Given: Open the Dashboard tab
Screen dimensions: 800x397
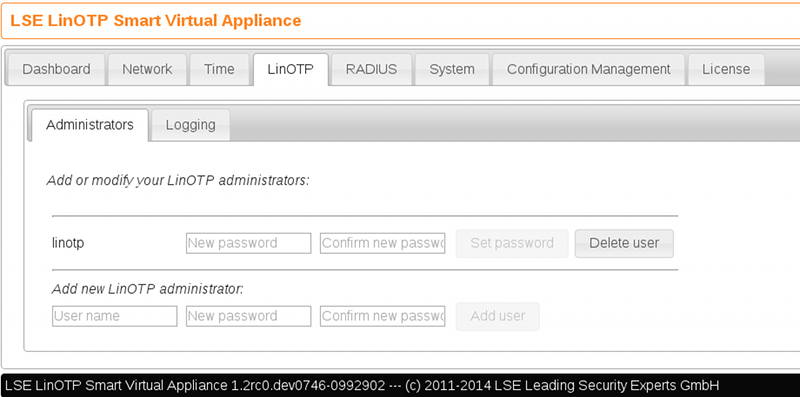Looking at the screenshot, I should tap(56, 69).
